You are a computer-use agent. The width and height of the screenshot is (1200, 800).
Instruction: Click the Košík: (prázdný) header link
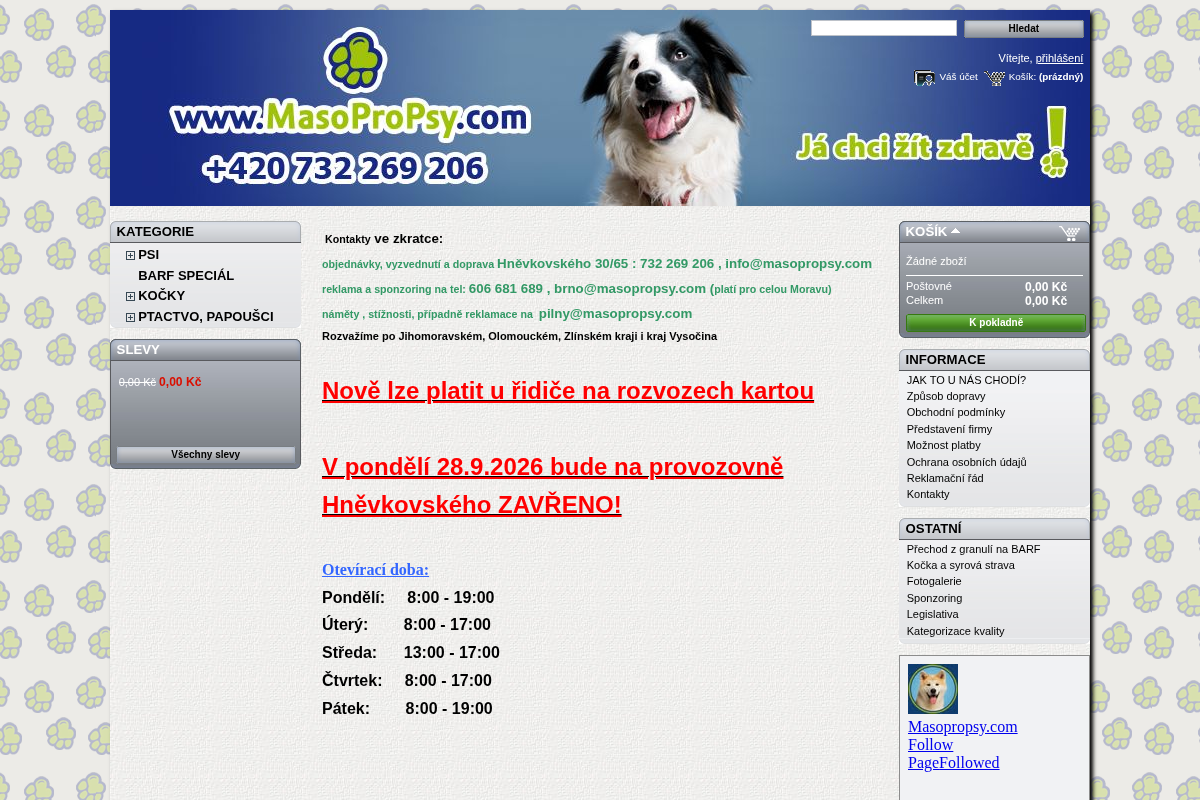click(x=1045, y=77)
